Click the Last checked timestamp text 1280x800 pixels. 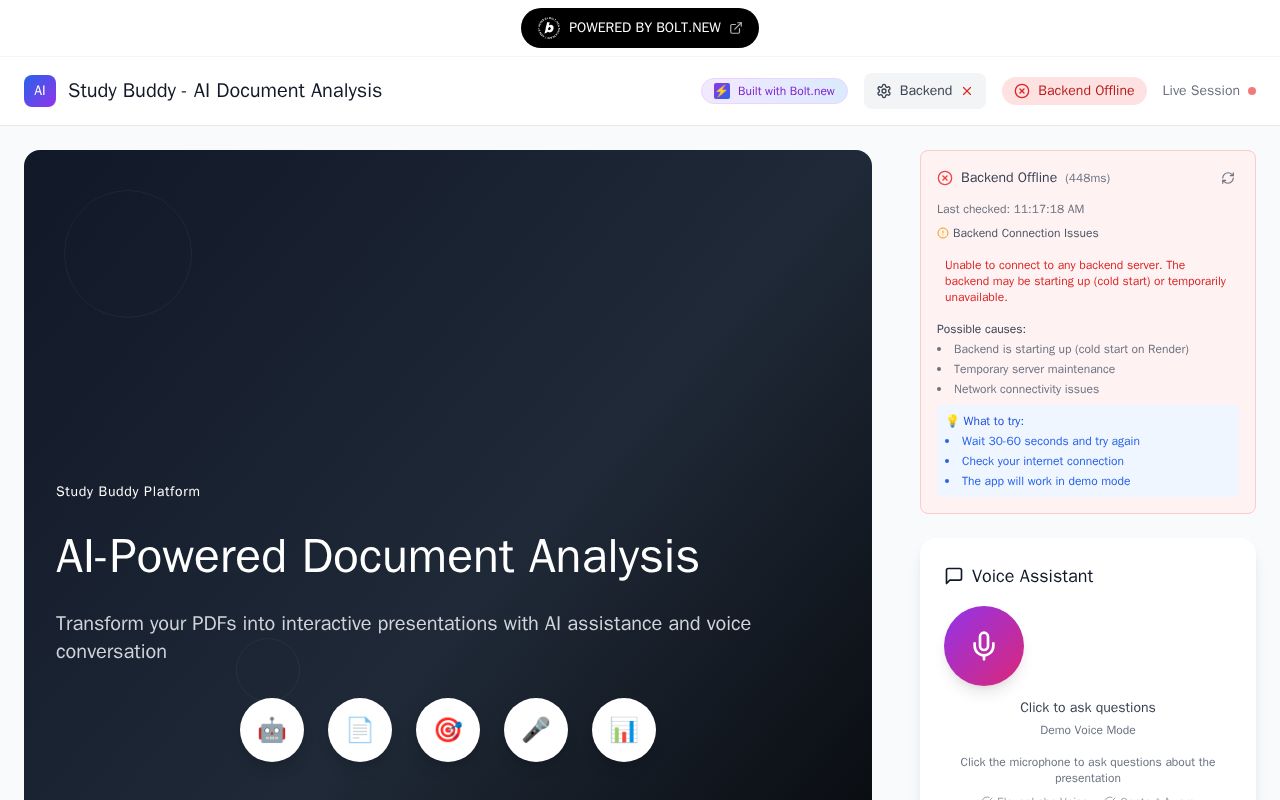pyautogui.click(x=1010, y=209)
